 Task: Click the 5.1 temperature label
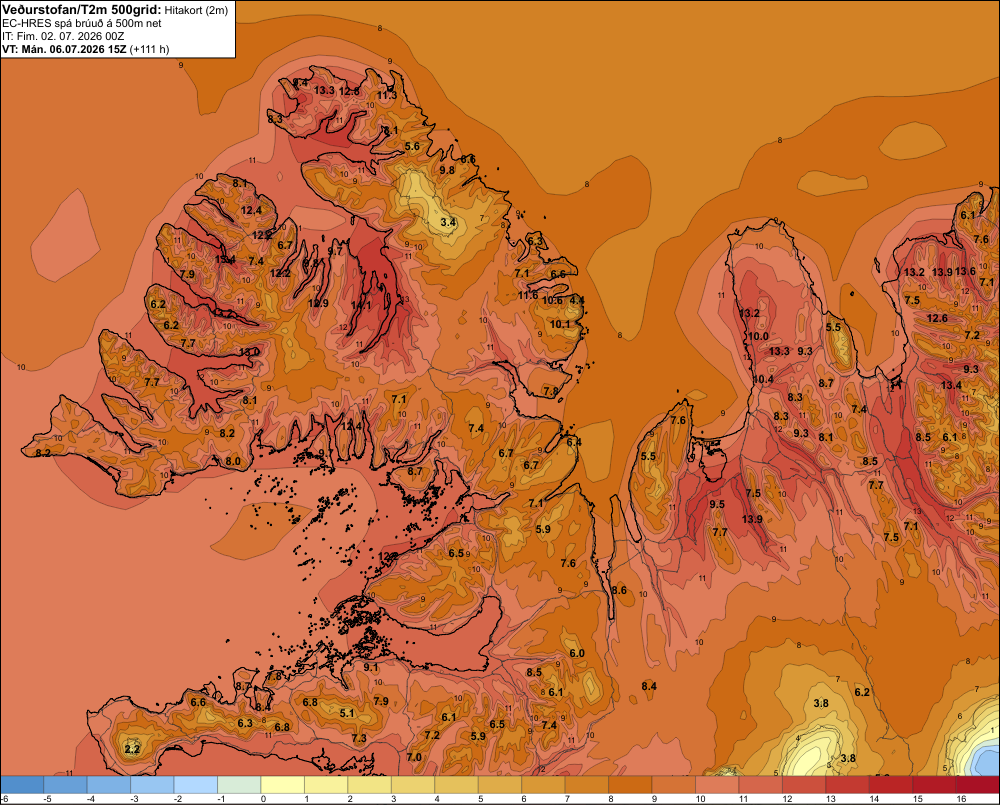click(x=347, y=713)
